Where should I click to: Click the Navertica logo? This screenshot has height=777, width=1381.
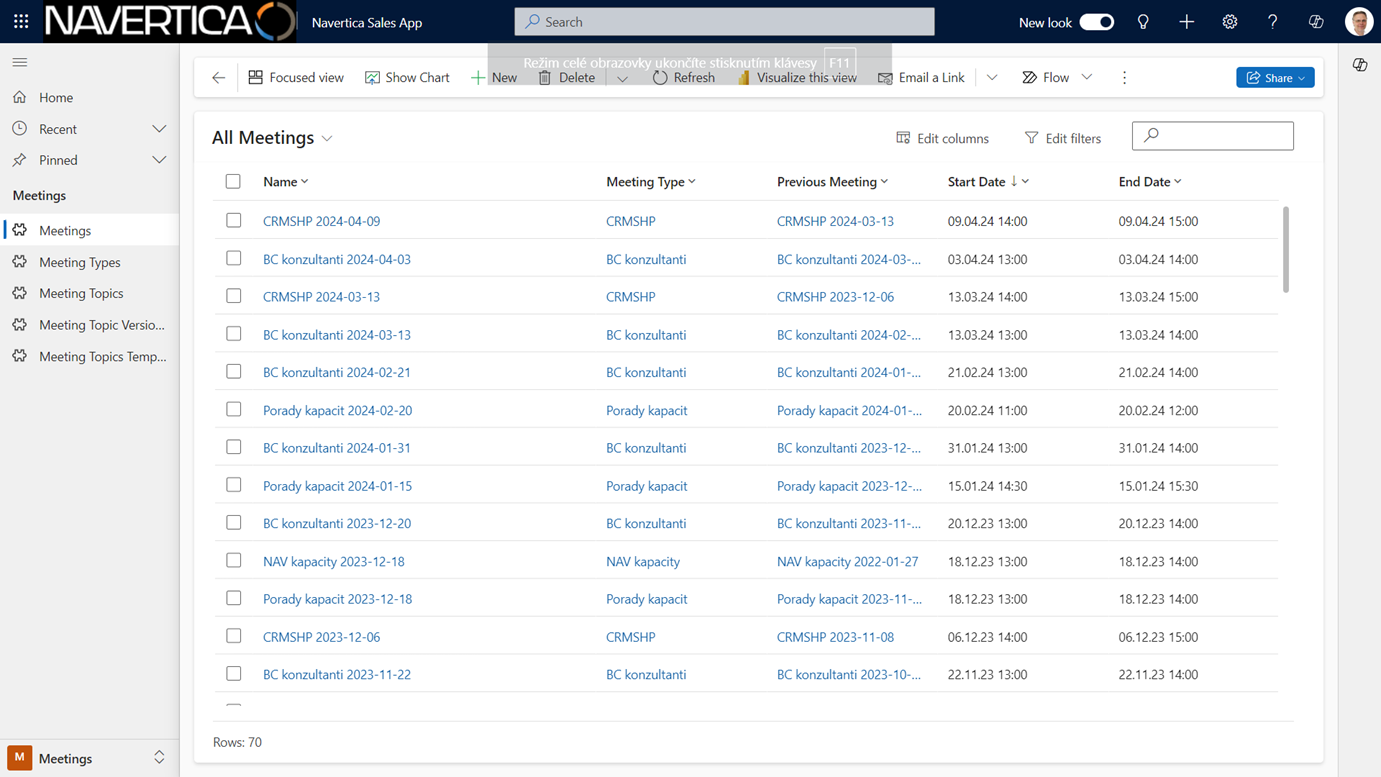tap(170, 21)
